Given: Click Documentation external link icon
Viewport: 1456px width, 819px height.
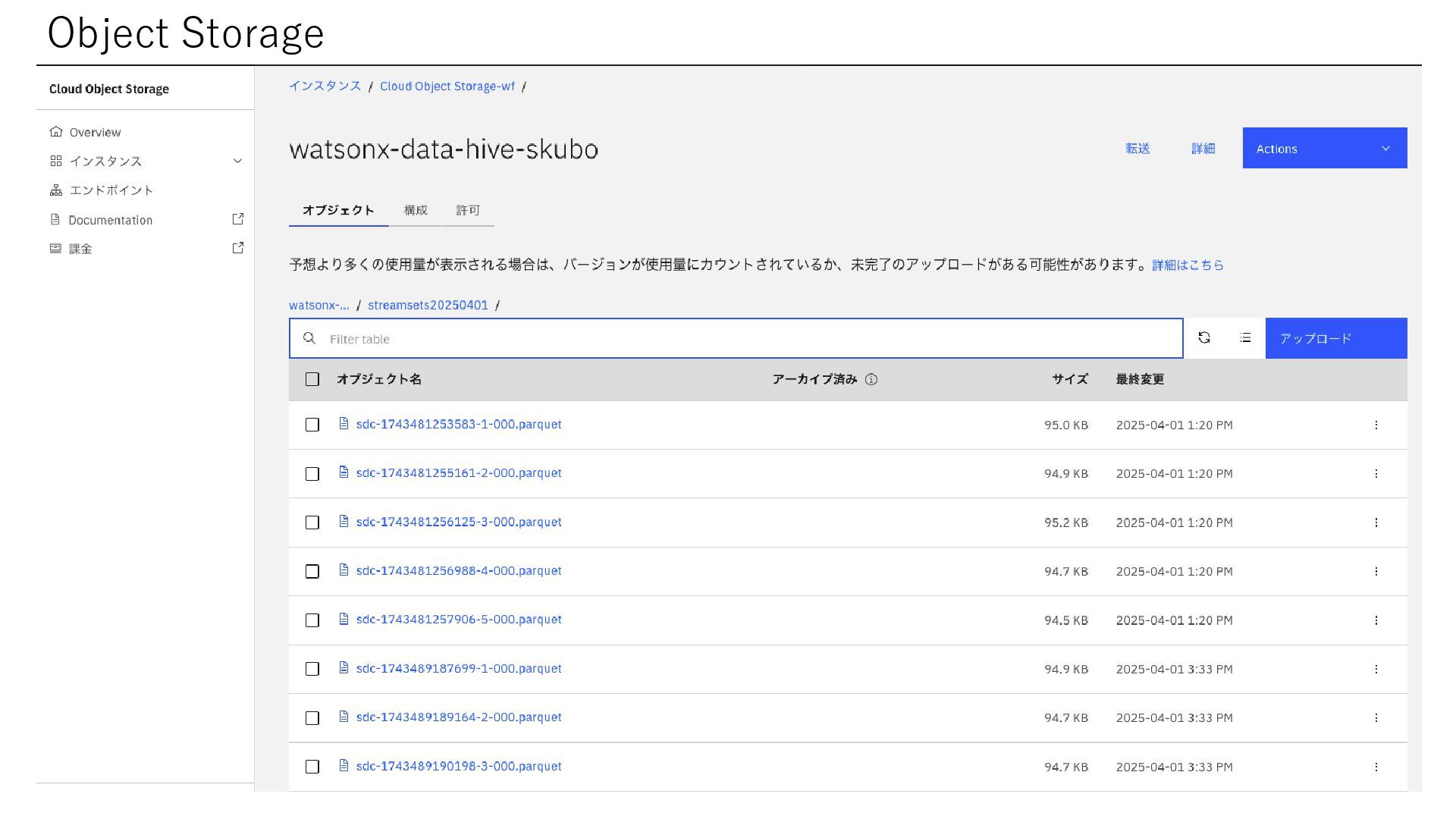Looking at the screenshot, I should click(x=237, y=219).
